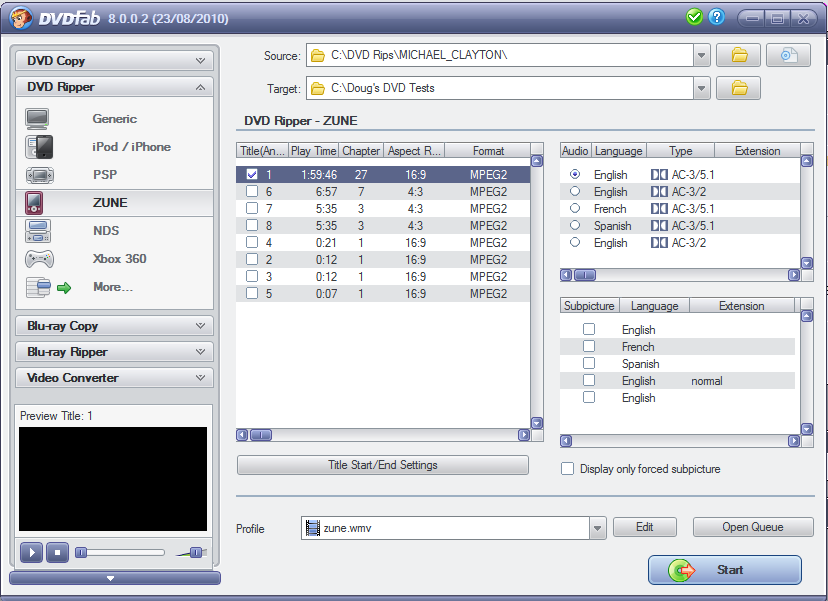This screenshot has height=601, width=828.
Task: Click the green checkmark update icon
Action: pos(694,17)
